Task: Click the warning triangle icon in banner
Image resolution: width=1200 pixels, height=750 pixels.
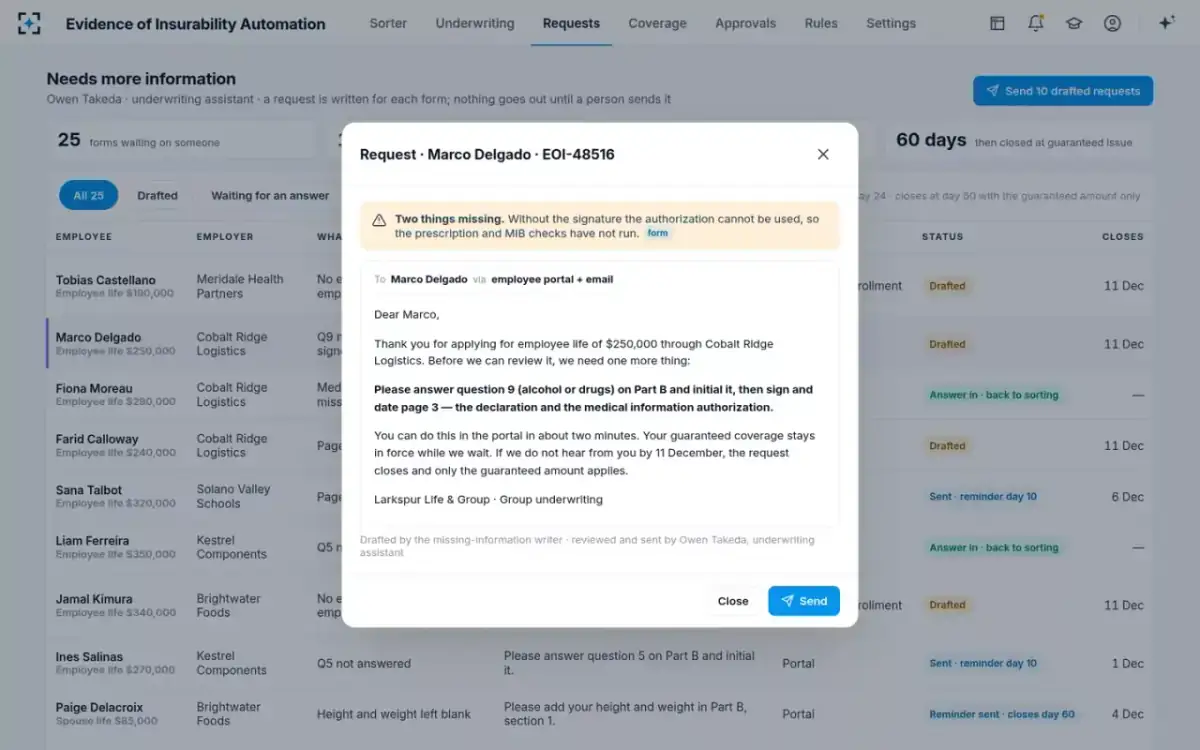Action: pos(379,220)
